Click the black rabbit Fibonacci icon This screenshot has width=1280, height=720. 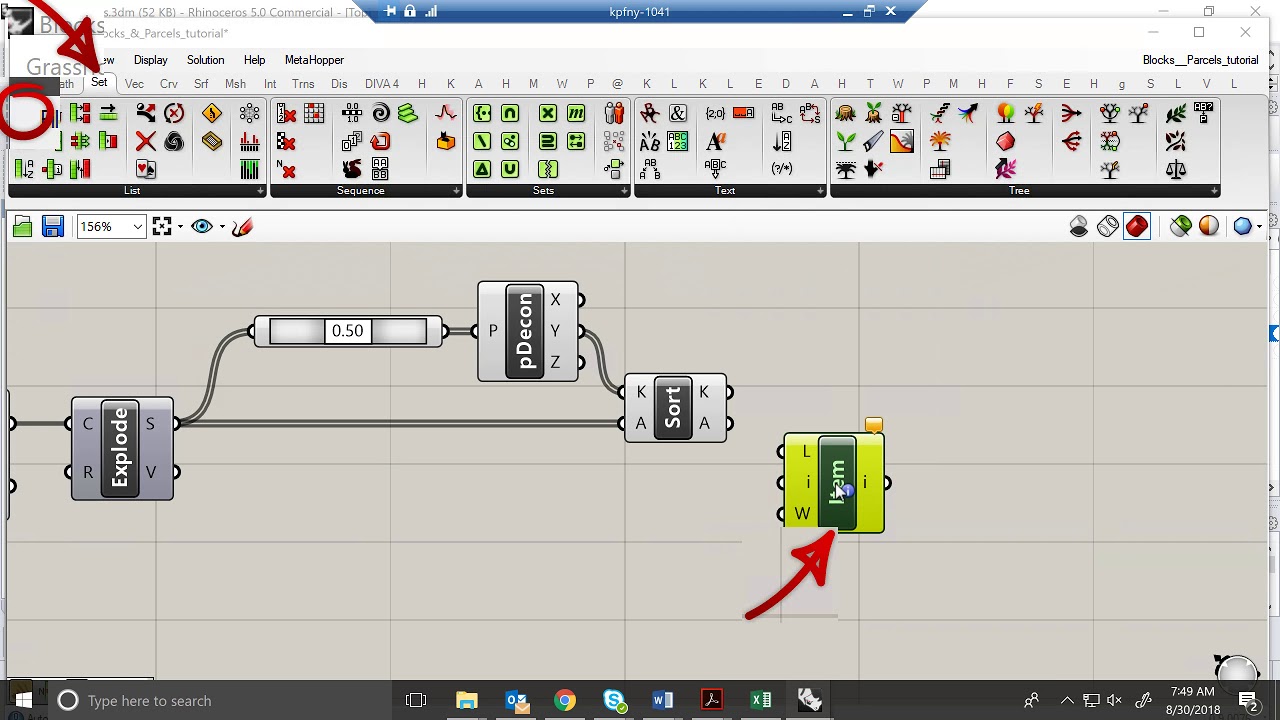351,170
